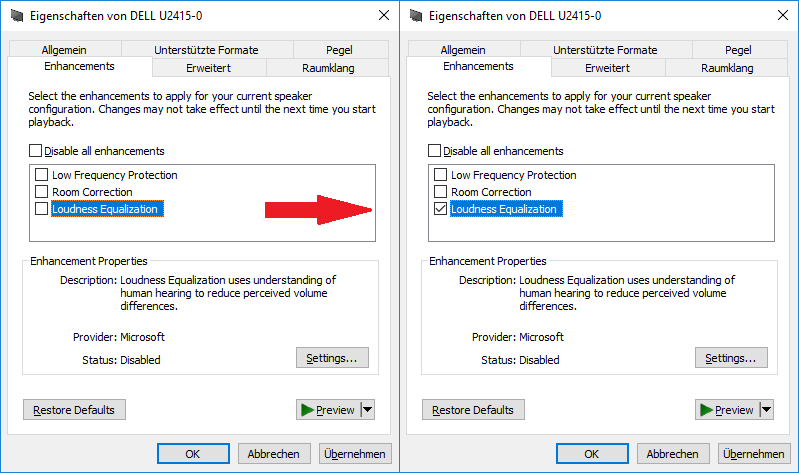Open the Raumklang tab in right dialog

pyautogui.click(x=727, y=68)
